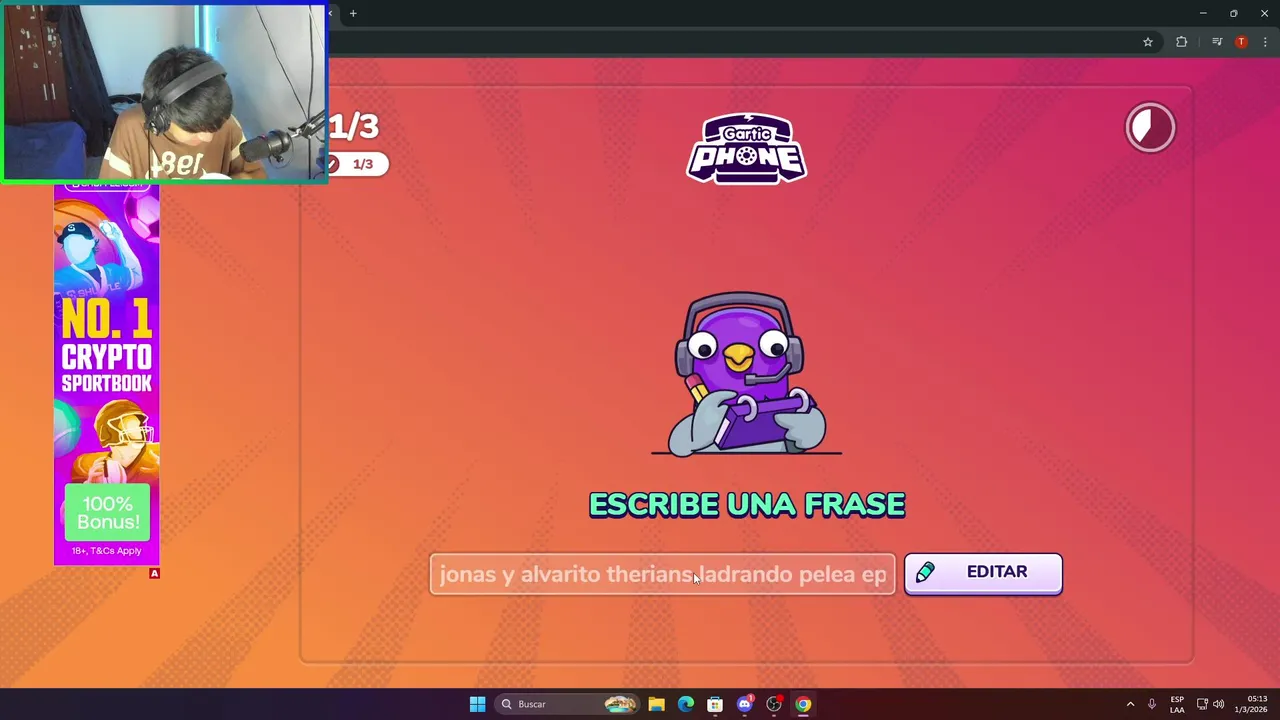Open Chrome three-dot menu

coord(1265,42)
